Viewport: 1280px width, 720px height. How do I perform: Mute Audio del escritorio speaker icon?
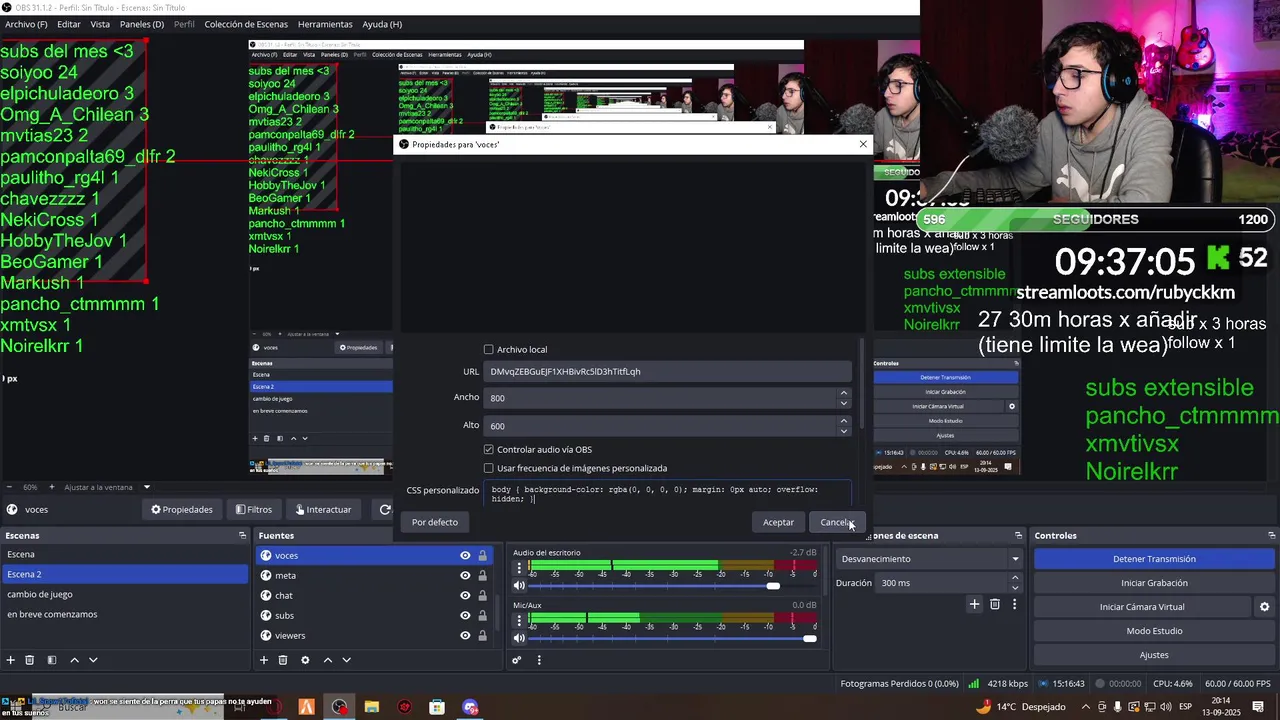tap(519, 586)
